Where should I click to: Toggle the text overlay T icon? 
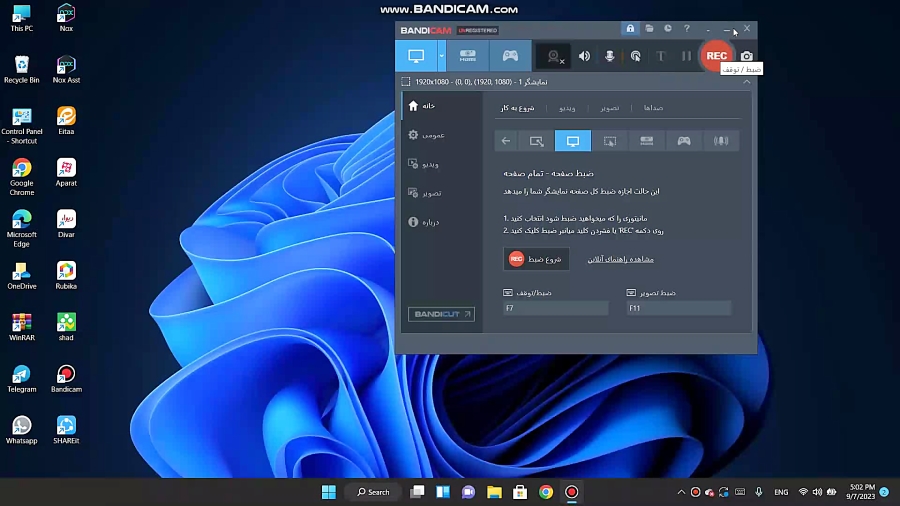[661, 56]
